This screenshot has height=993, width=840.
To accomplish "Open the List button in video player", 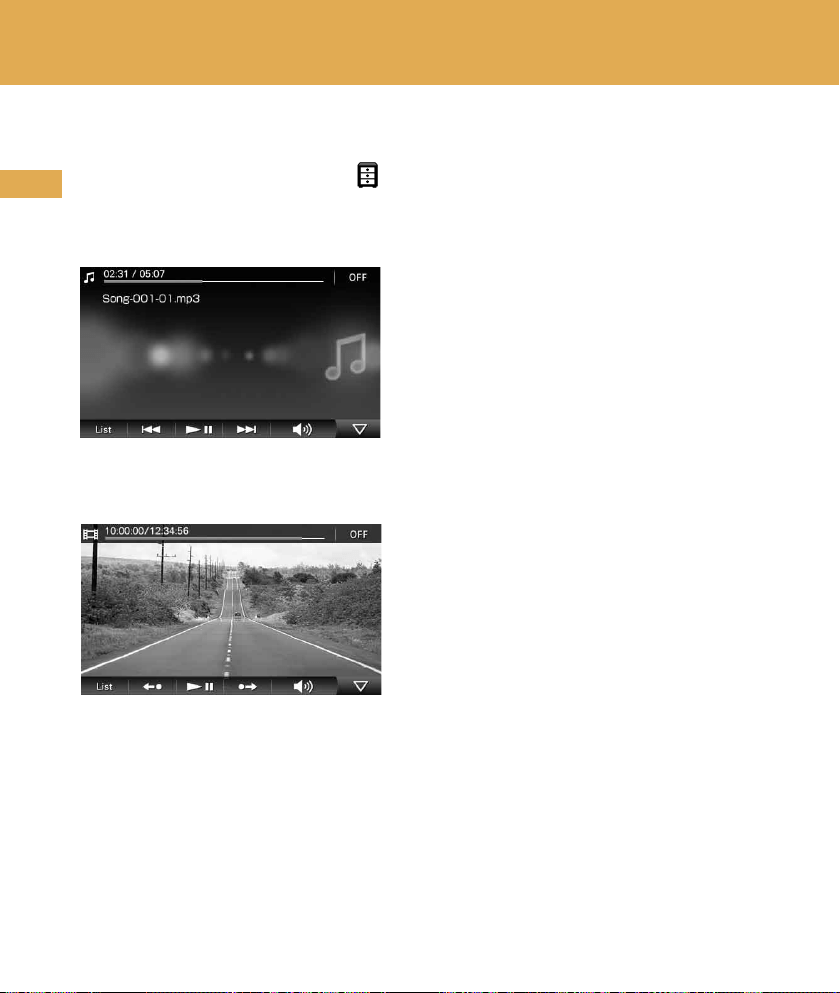I will coord(105,686).
